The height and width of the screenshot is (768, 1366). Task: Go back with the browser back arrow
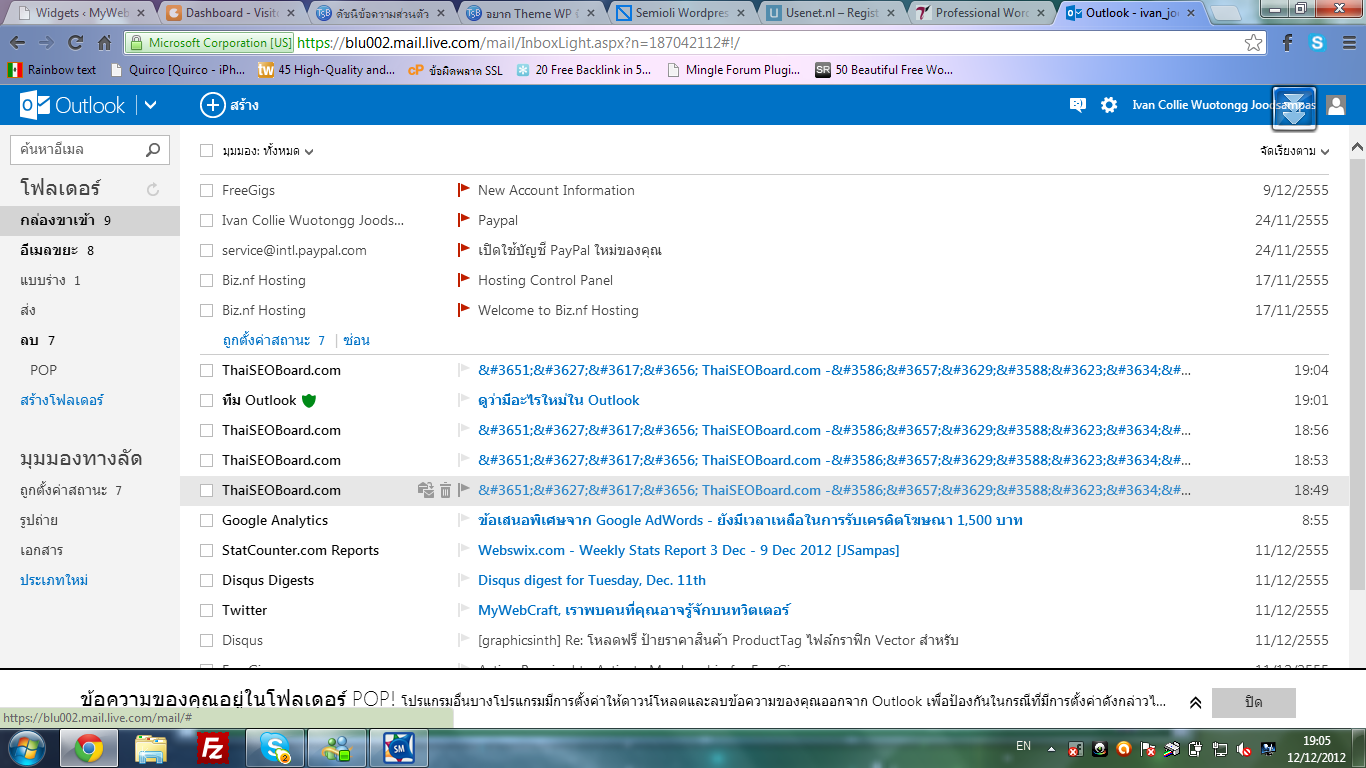[18, 43]
